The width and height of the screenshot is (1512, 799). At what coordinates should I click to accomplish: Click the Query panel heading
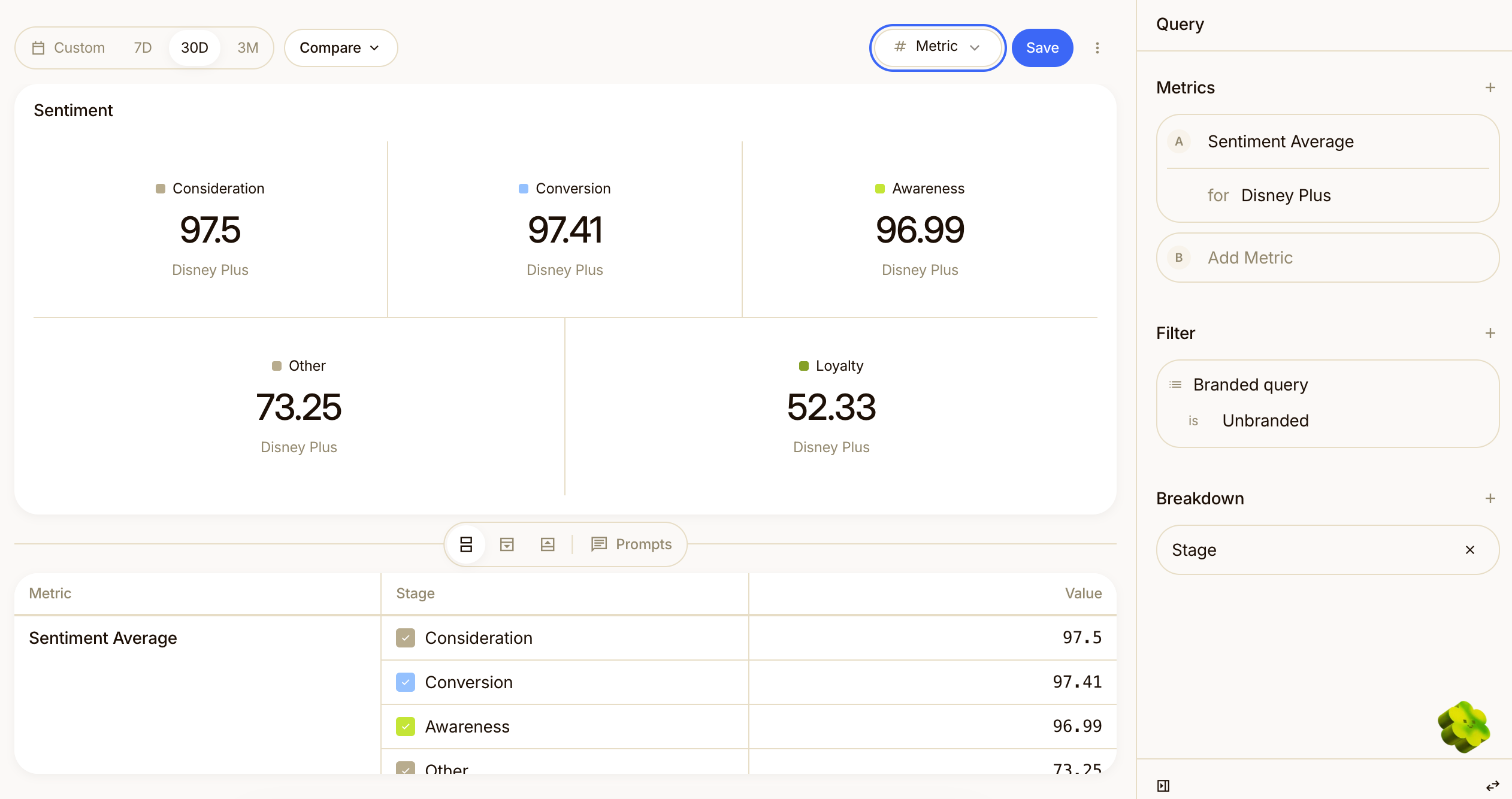[x=1180, y=24]
